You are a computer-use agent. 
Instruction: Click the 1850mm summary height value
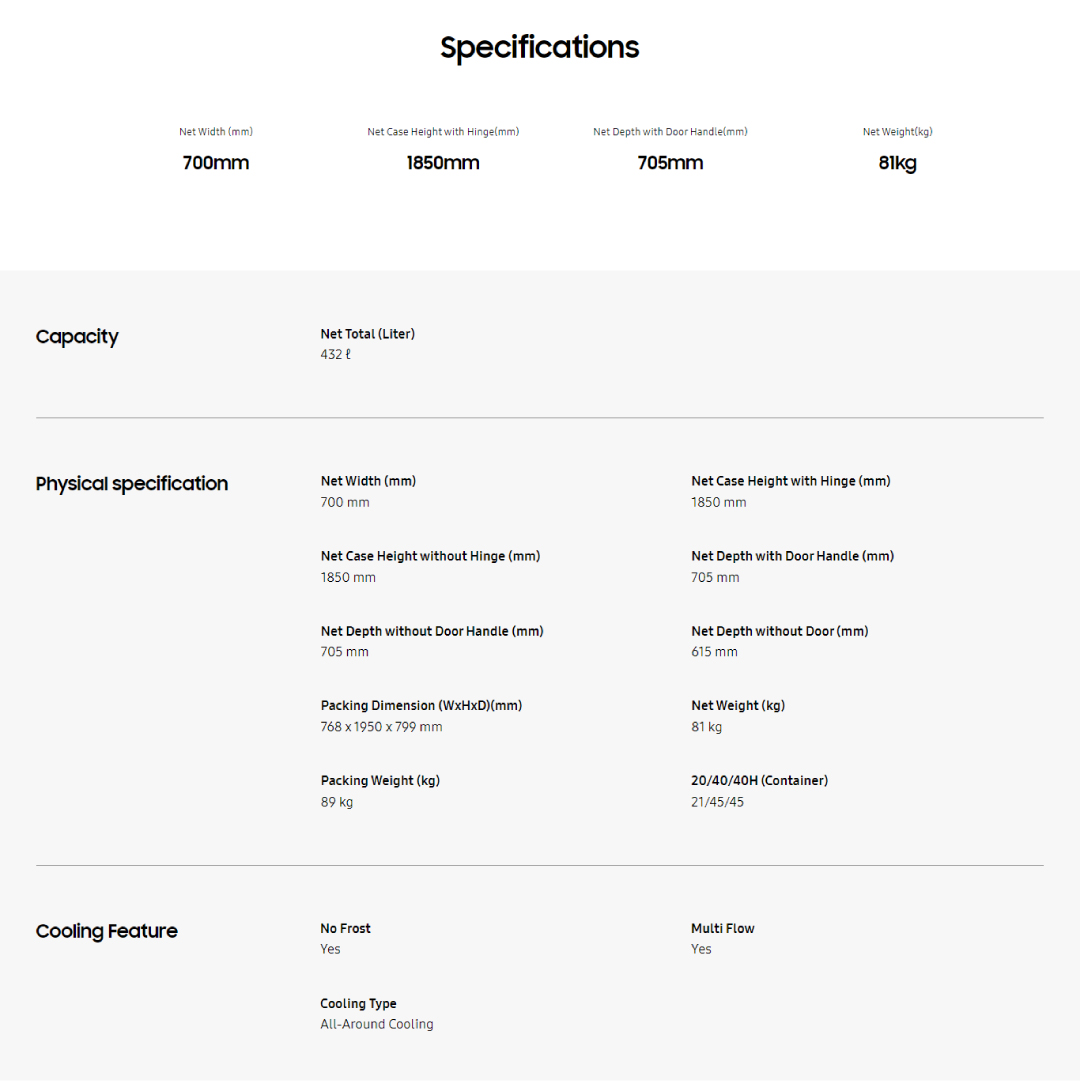click(443, 163)
